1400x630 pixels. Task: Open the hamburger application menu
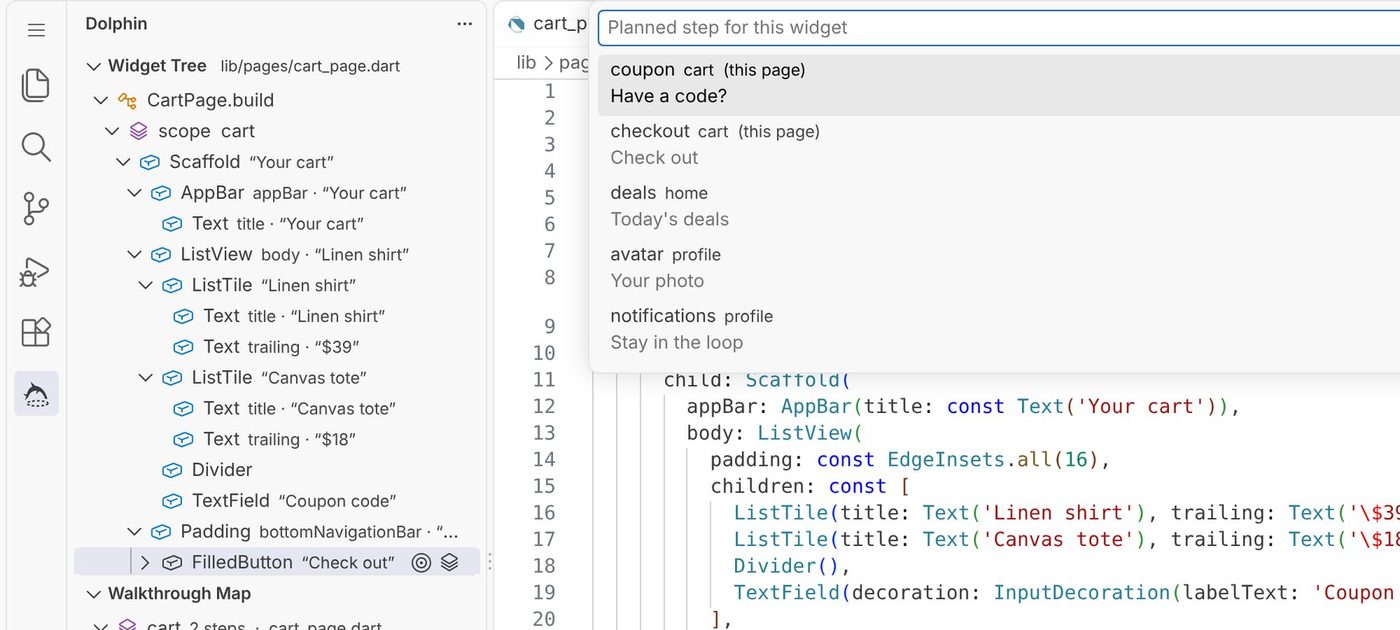tap(36, 30)
